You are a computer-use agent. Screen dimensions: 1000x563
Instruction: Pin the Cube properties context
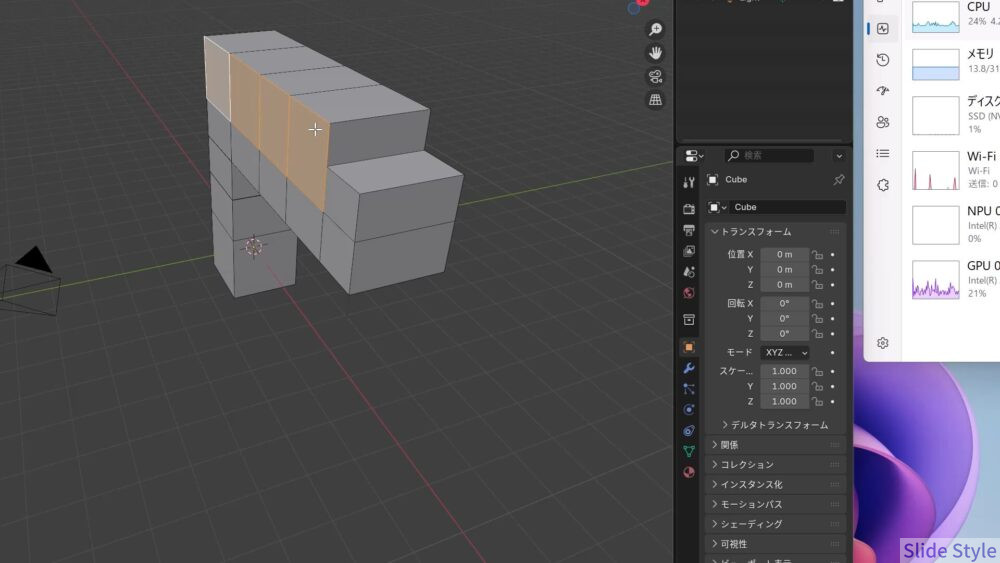(839, 180)
